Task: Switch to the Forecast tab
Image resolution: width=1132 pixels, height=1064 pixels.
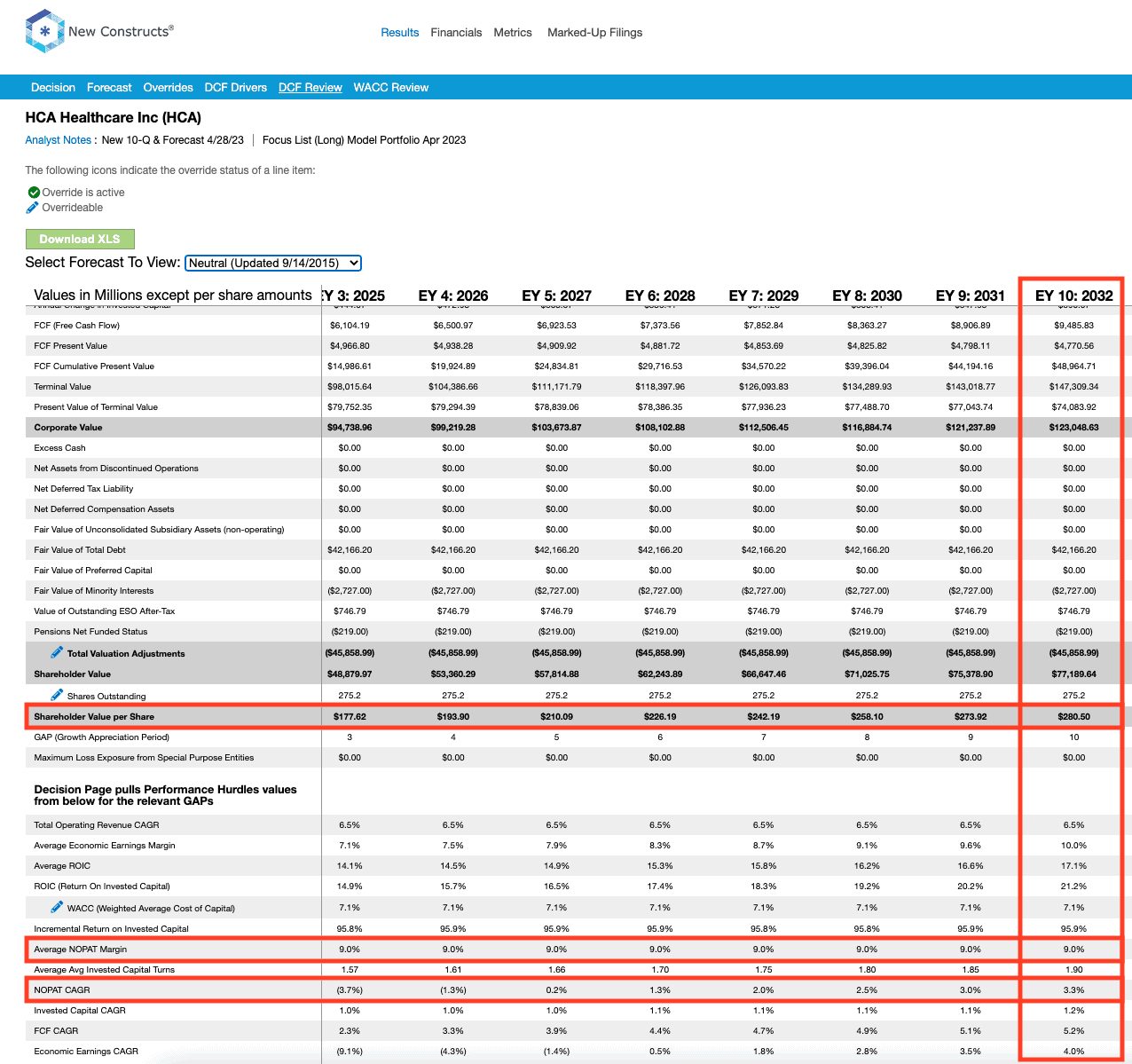Action: (x=109, y=88)
